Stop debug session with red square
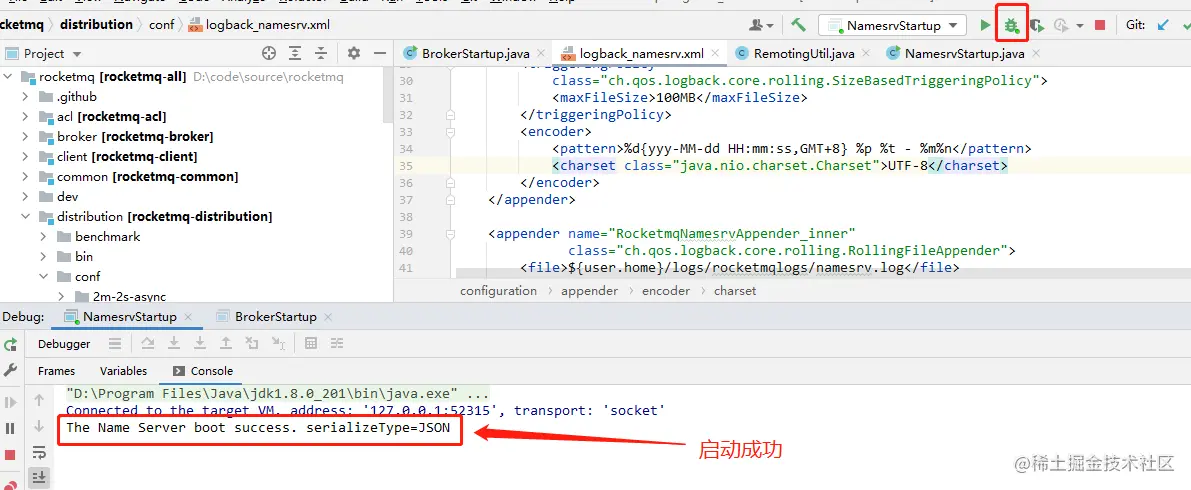The image size is (1191, 490). point(11,454)
